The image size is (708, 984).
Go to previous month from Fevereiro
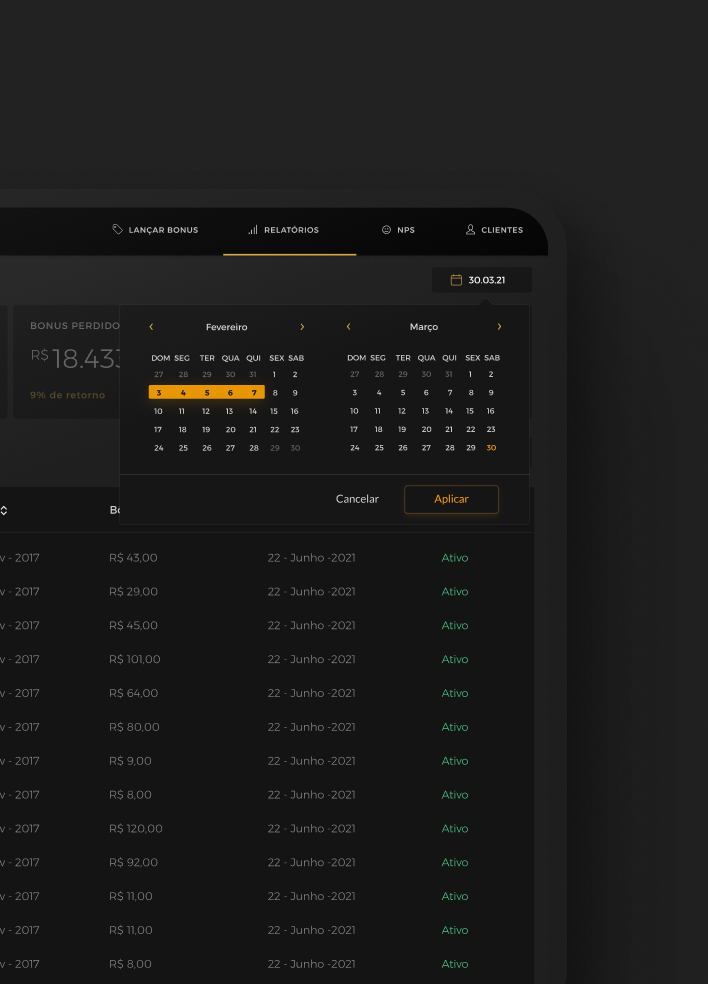click(151, 327)
